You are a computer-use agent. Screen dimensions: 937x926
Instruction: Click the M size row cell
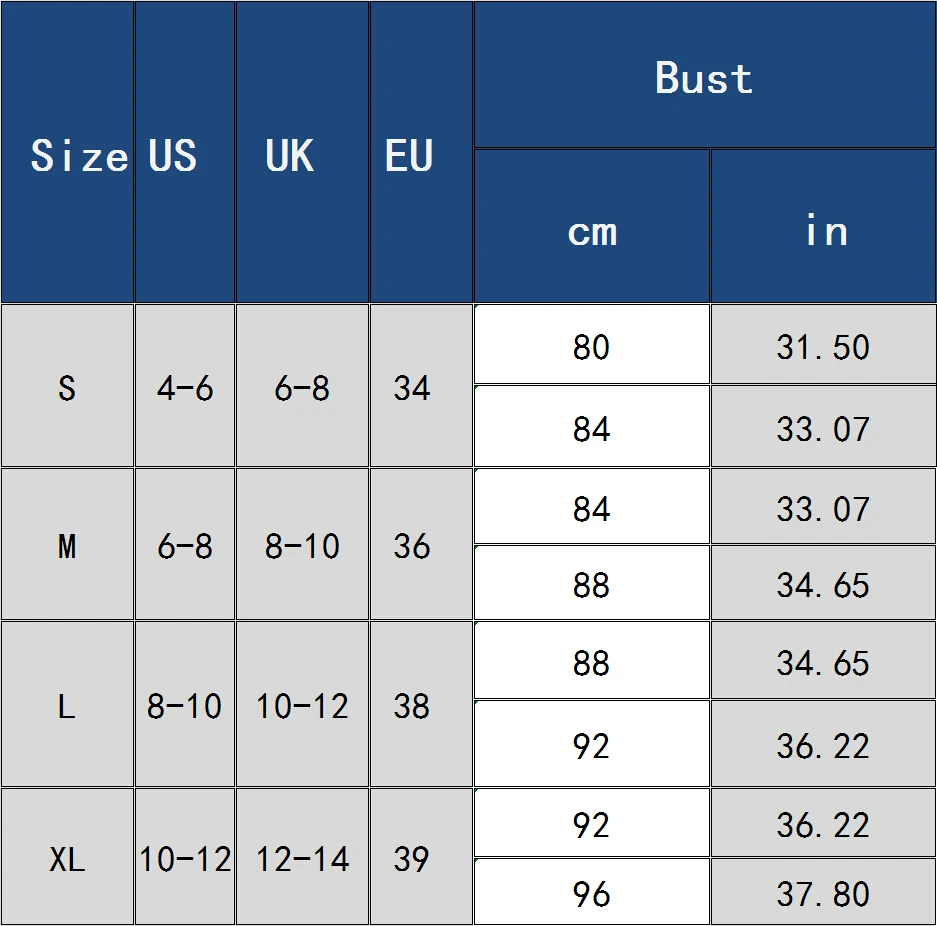click(x=67, y=544)
